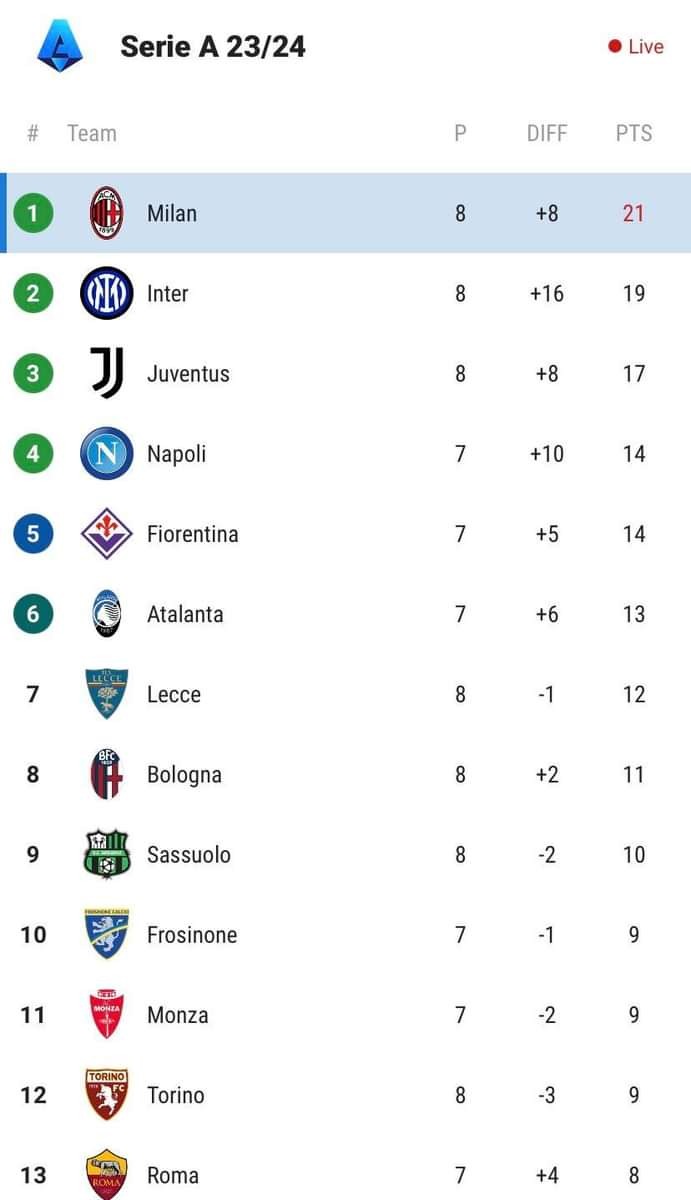Click the Fiorentina crest icon
The width and height of the screenshot is (691, 1200).
[106, 534]
